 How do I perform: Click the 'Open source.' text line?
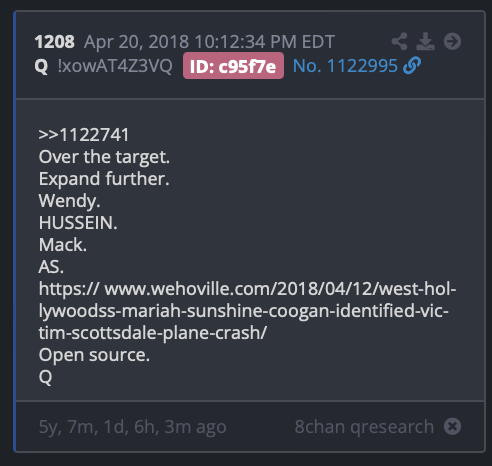tap(94, 355)
